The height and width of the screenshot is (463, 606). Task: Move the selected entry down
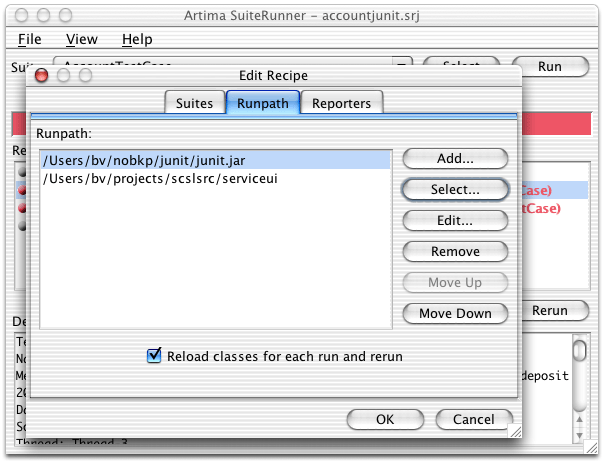(455, 313)
